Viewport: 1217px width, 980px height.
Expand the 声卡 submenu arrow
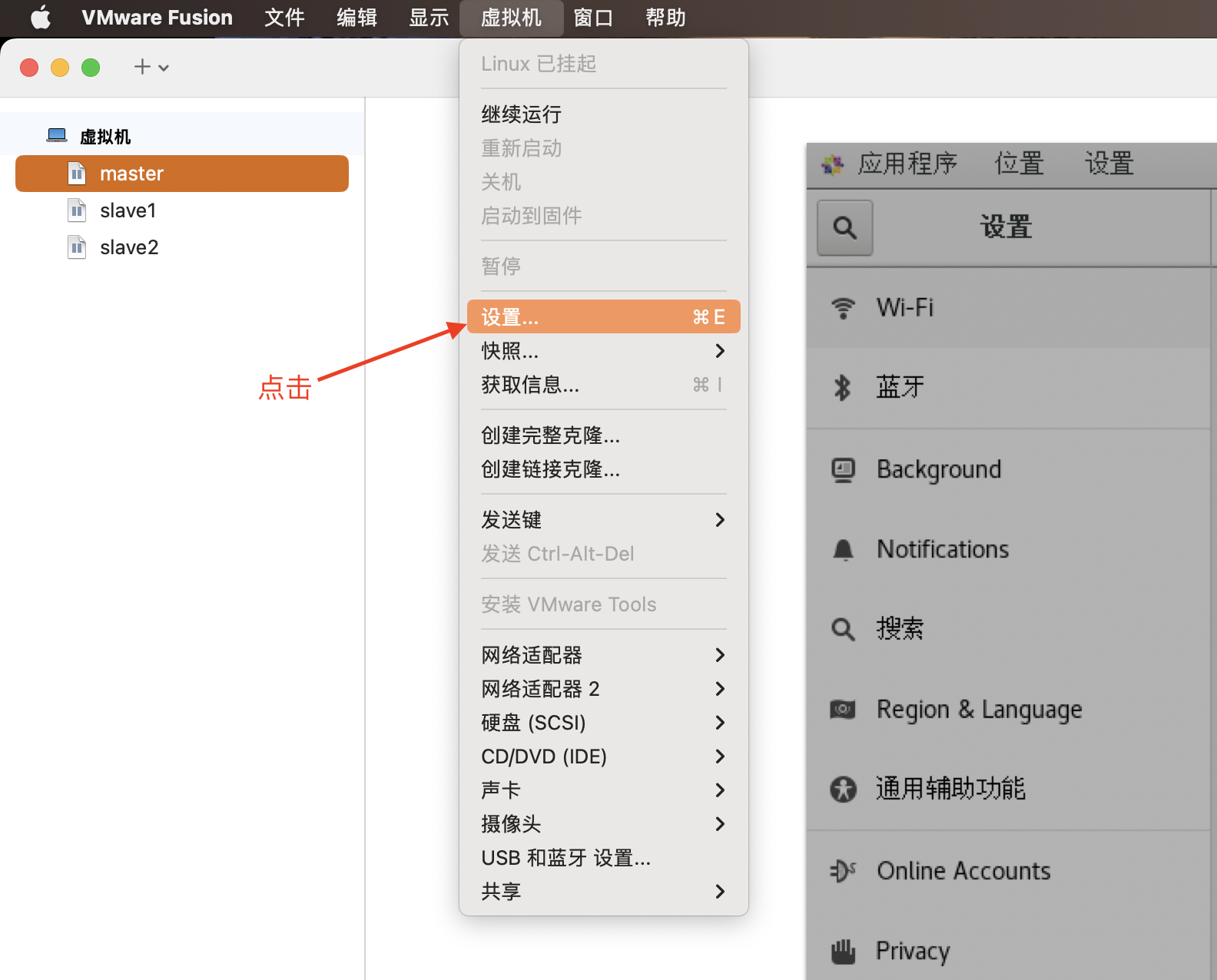tap(720, 790)
